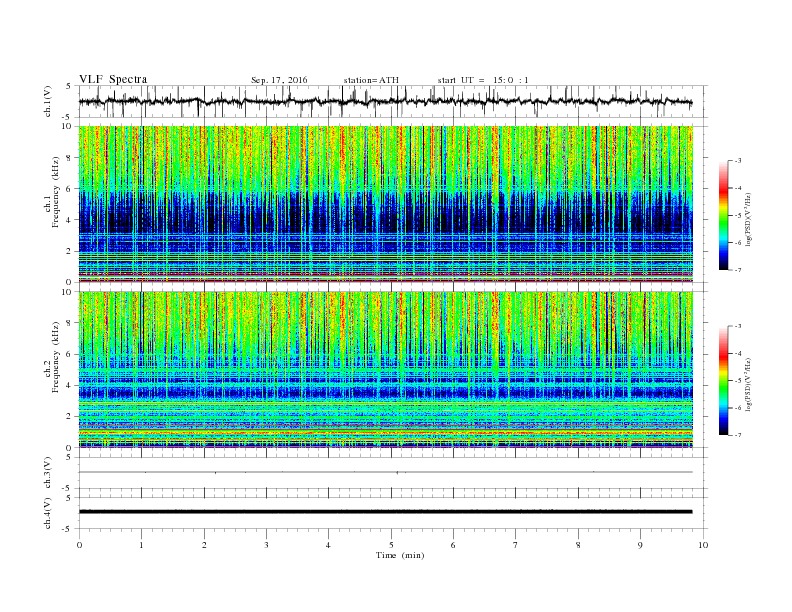Viewport: 792px width, 612px height.
Task: Click the "Time (min)" x-axis title
Action: 400,555
